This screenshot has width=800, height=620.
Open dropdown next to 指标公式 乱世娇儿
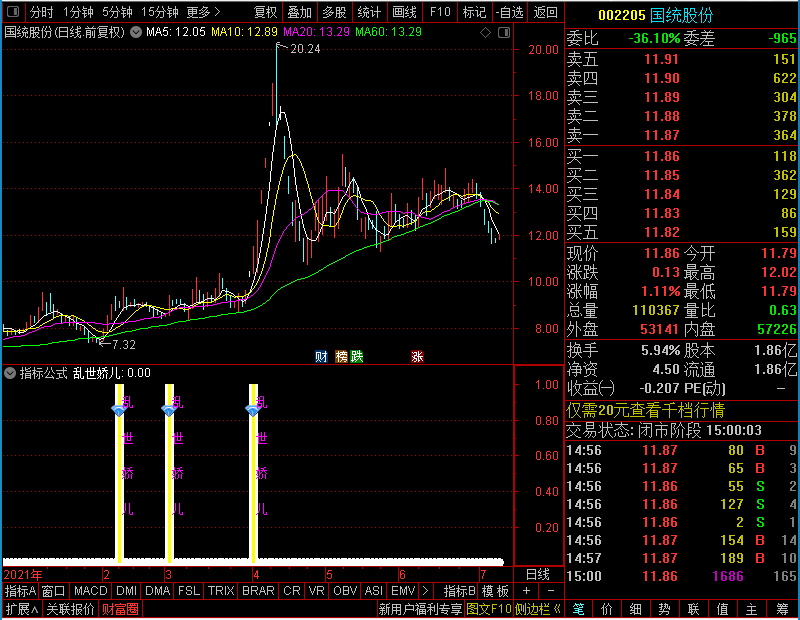click(x=10, y=373)
